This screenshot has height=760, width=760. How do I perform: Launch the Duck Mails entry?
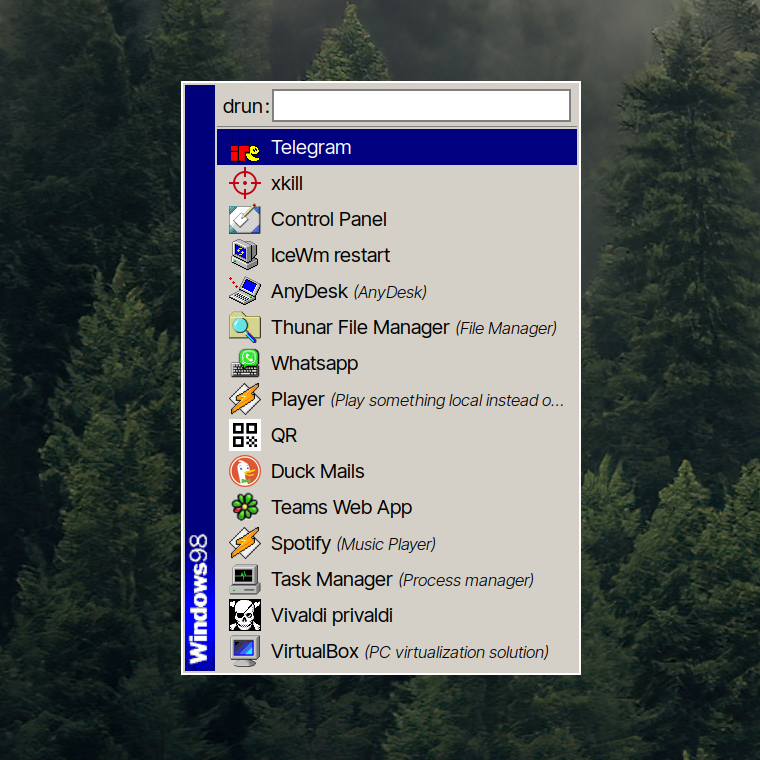pos(396,471)
